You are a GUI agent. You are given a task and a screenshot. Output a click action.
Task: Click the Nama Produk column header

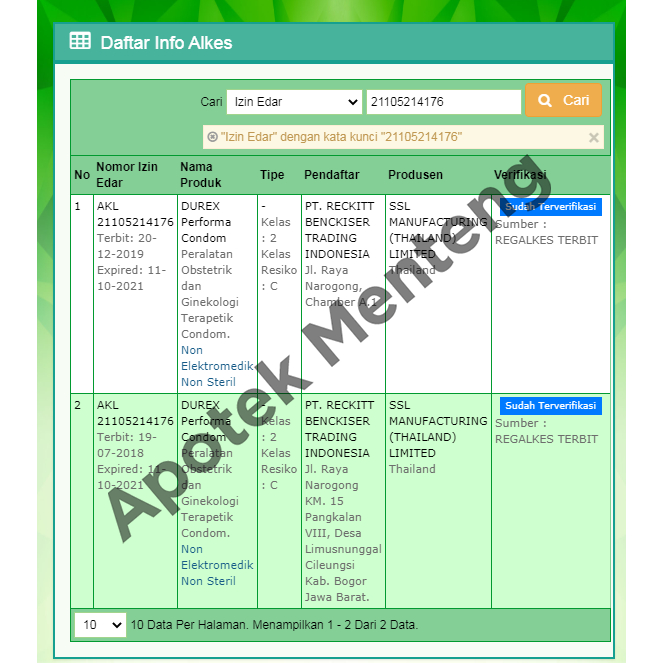tap(200, 175)
